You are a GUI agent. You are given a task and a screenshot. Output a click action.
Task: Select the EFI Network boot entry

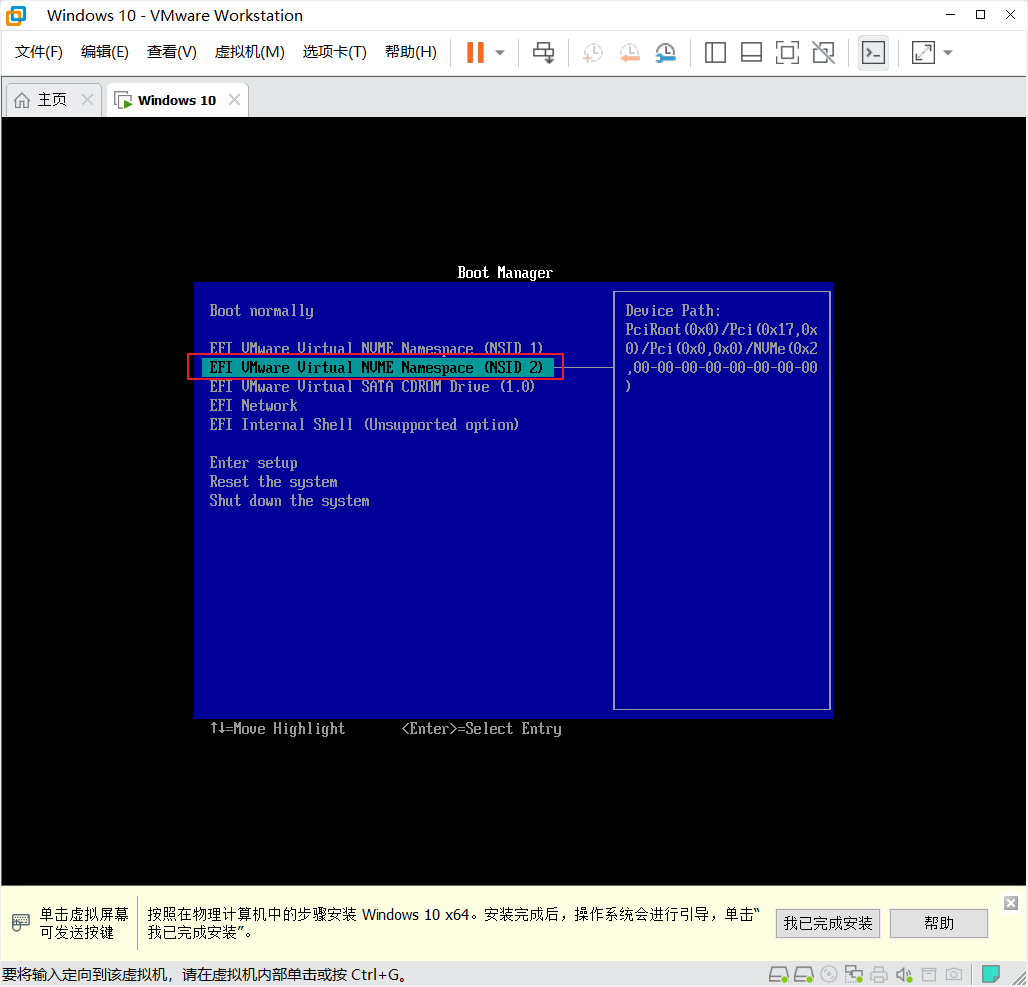(254, 405)
